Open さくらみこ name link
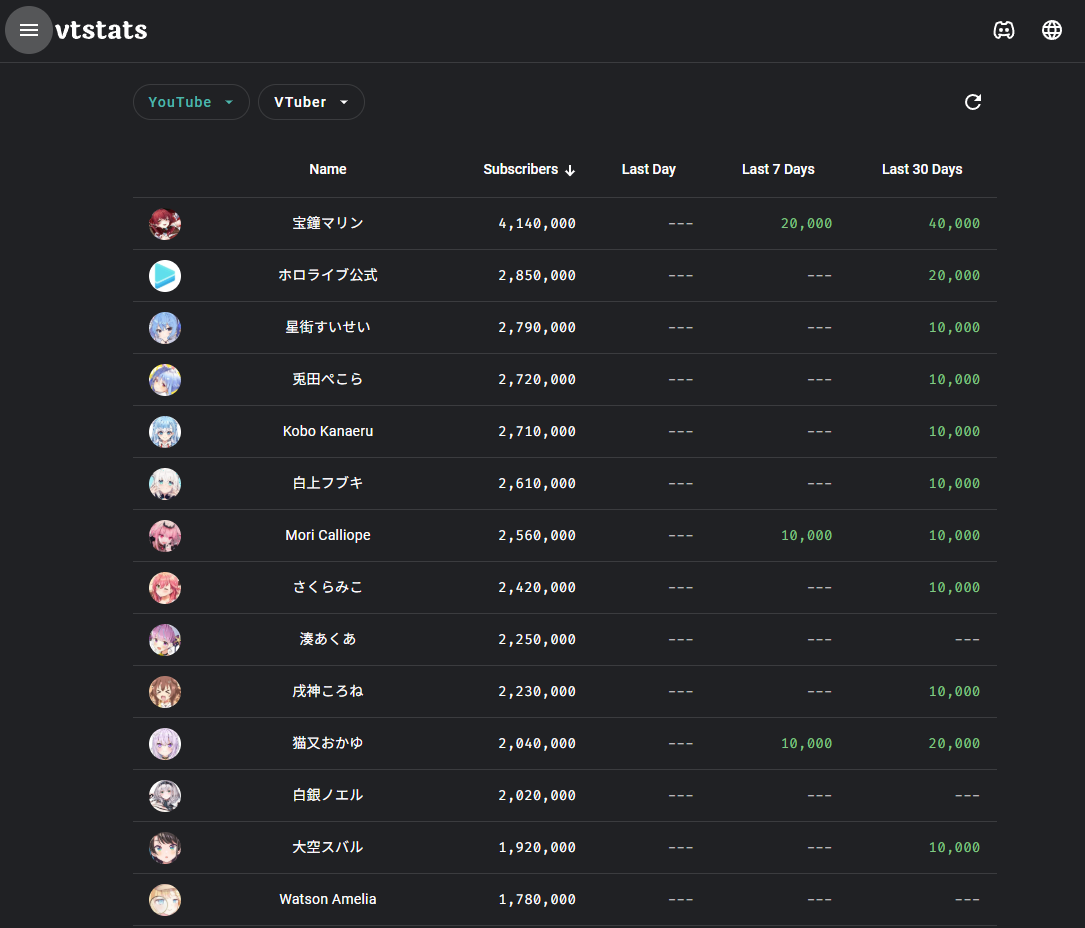The image size is (1085, 928). coord(327,587)
